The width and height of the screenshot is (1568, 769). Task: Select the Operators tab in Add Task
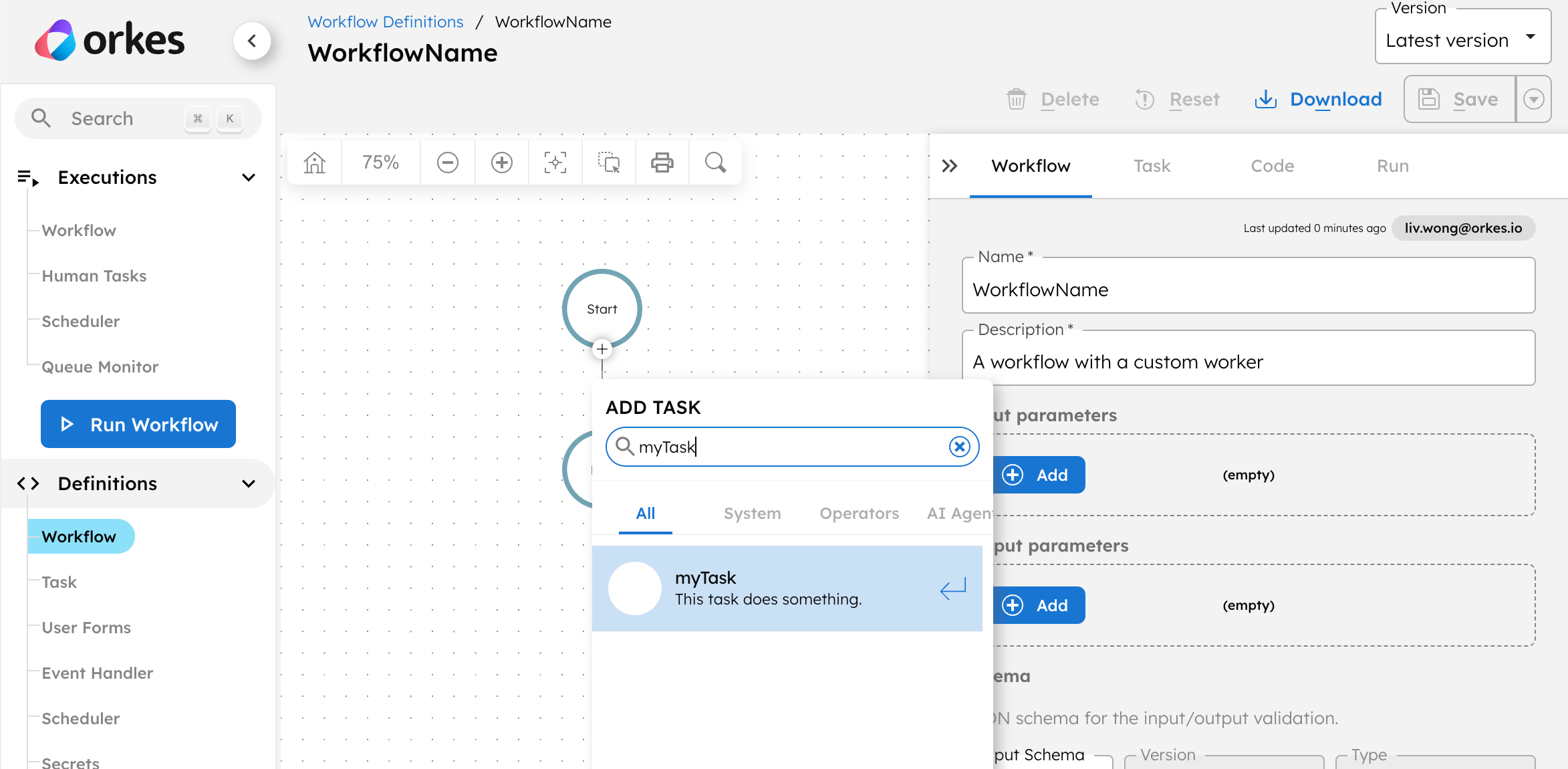pos(860,514)
